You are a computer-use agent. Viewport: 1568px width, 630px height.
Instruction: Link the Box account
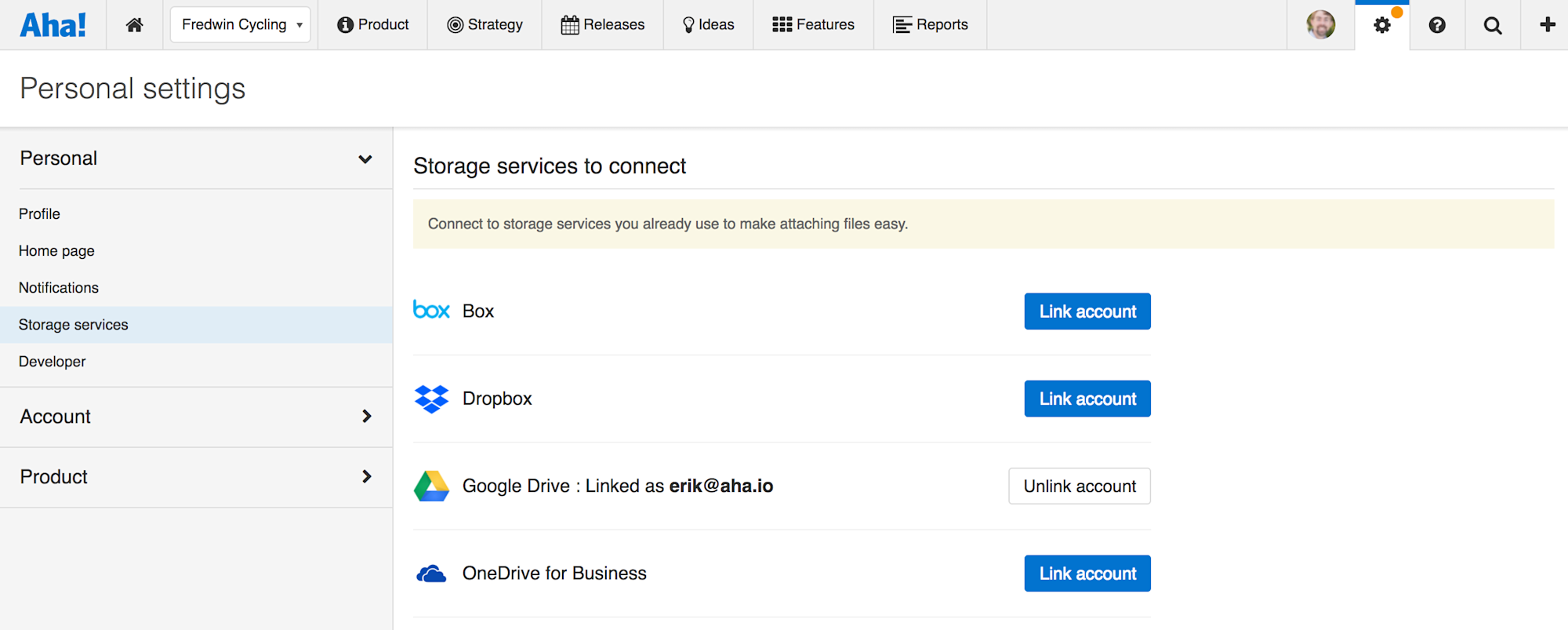(x=1087, y=311)
